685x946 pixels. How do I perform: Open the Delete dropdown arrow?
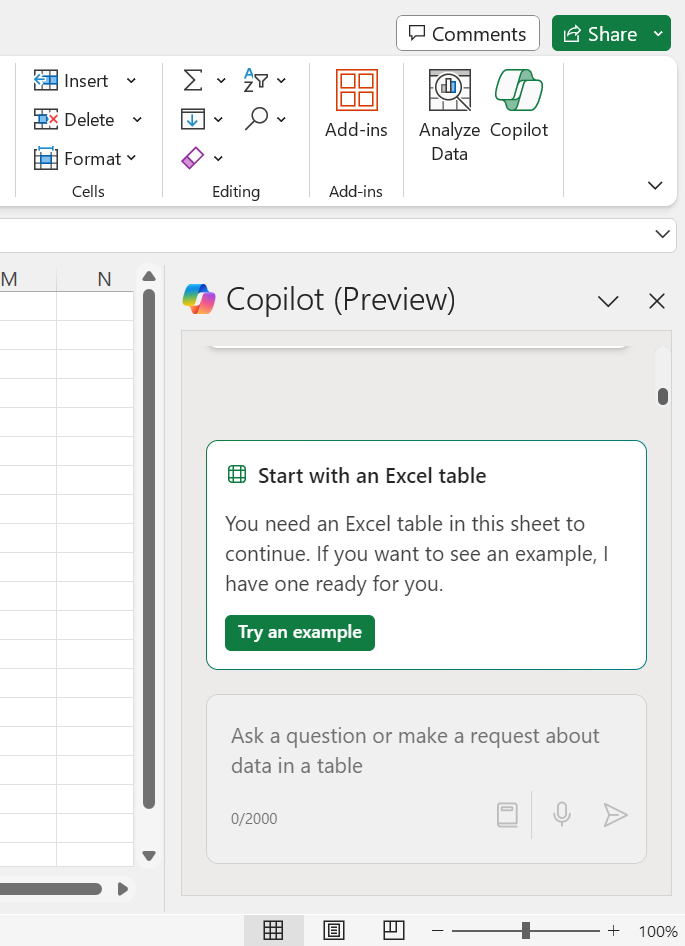(x=137, y=119)
